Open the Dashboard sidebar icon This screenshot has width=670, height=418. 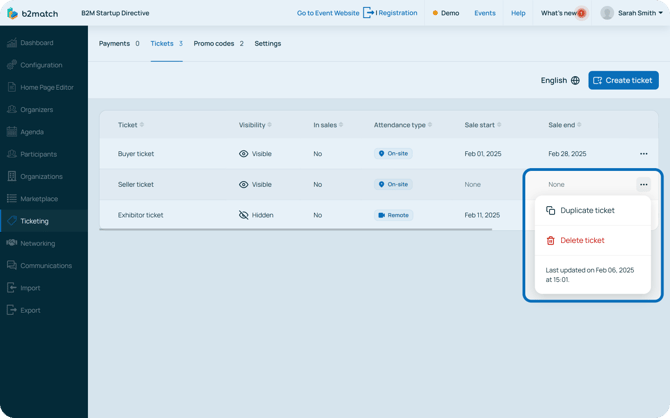12,43
